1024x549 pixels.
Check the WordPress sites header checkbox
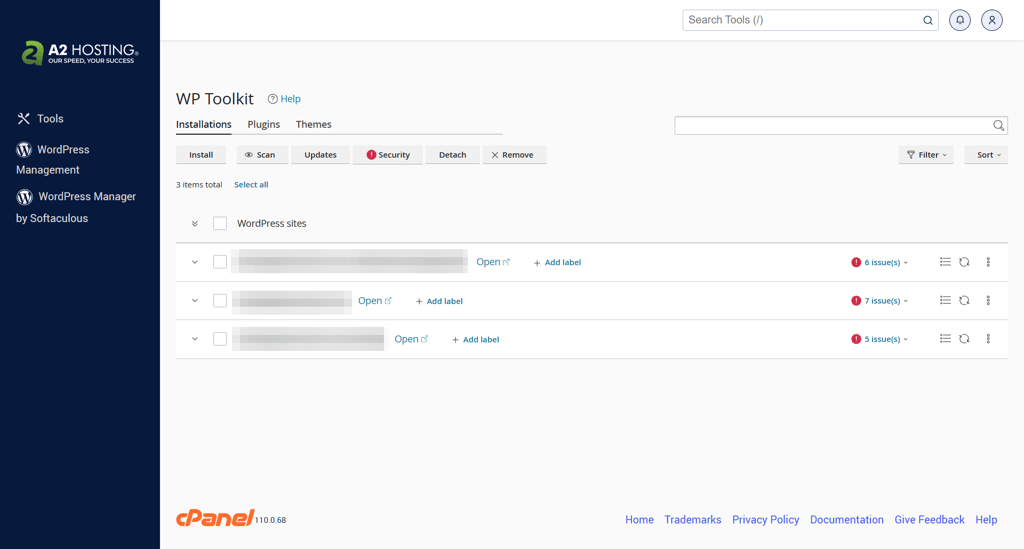220,223
